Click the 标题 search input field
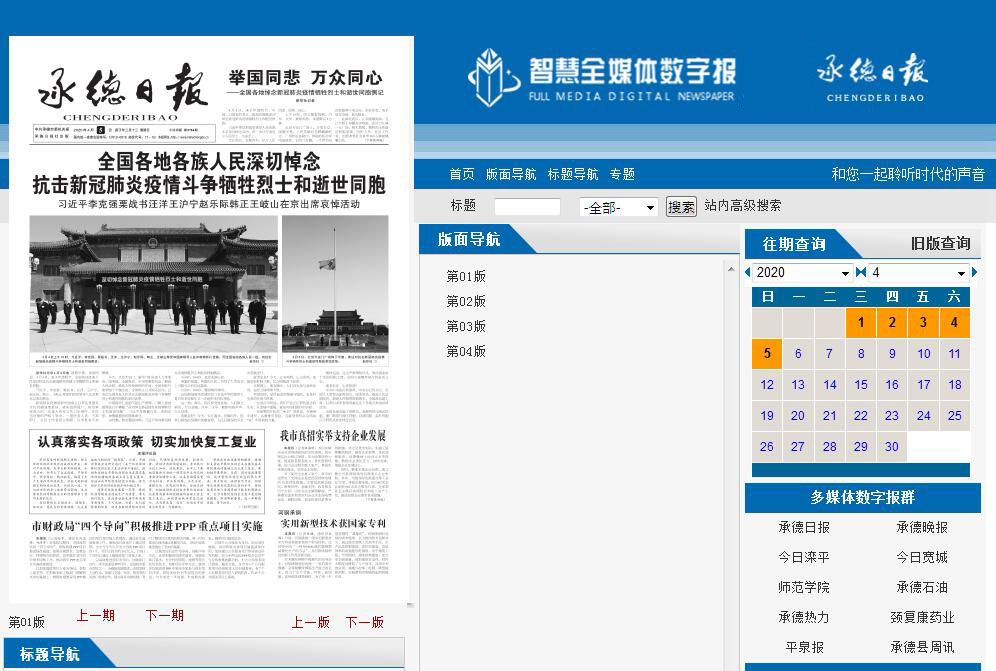The width and height of the screenshot is (996, 671). point(527,207)
